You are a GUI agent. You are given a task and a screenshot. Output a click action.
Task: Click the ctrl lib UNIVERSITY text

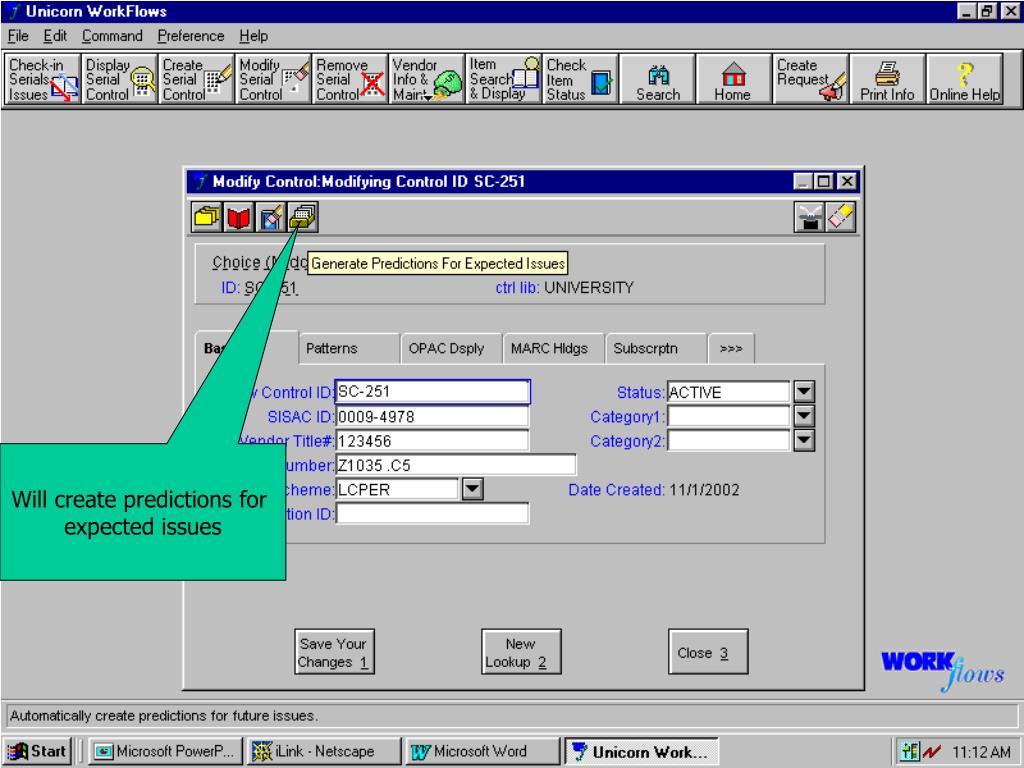[x=565, y=288]
